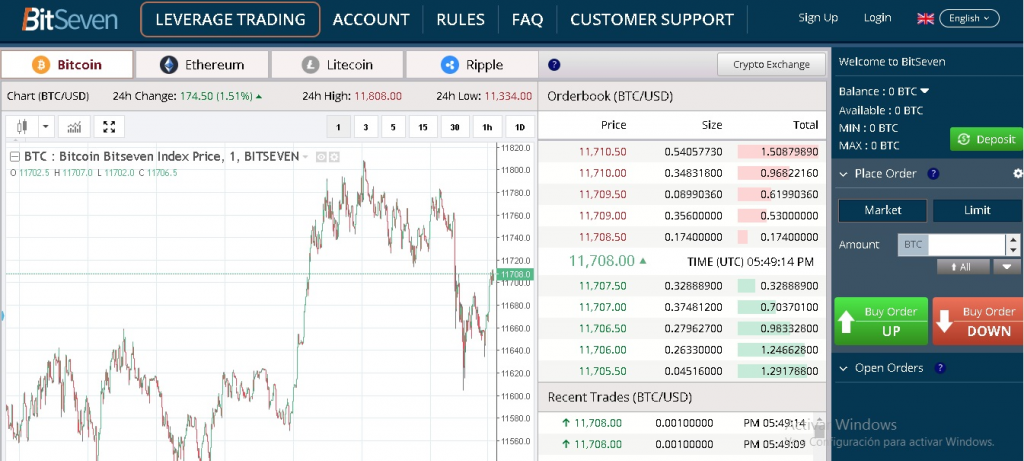Click the 11,710.50 ask price
Screen dimensions: 1024x461
click(x=602, y=152)
